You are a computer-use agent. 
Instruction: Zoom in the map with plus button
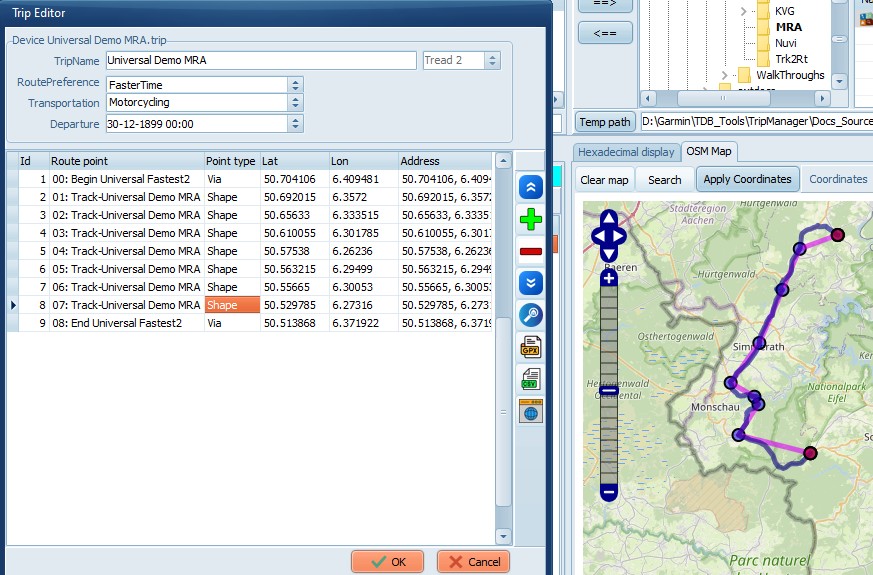click(609, 279)
